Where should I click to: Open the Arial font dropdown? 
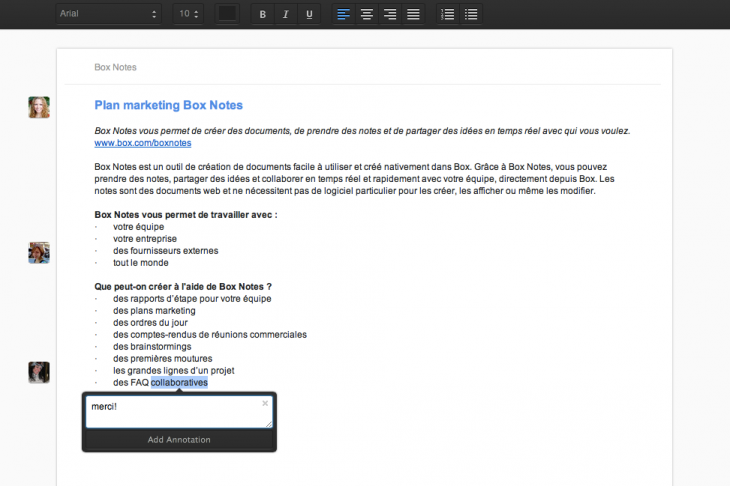click(107, 14)
